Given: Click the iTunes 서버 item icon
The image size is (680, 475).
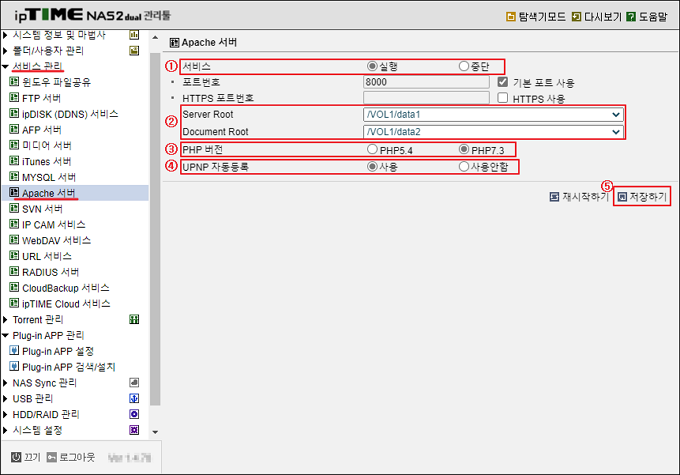Looking at the screenshot, I should pyautogui.click(x=14, y=161).
